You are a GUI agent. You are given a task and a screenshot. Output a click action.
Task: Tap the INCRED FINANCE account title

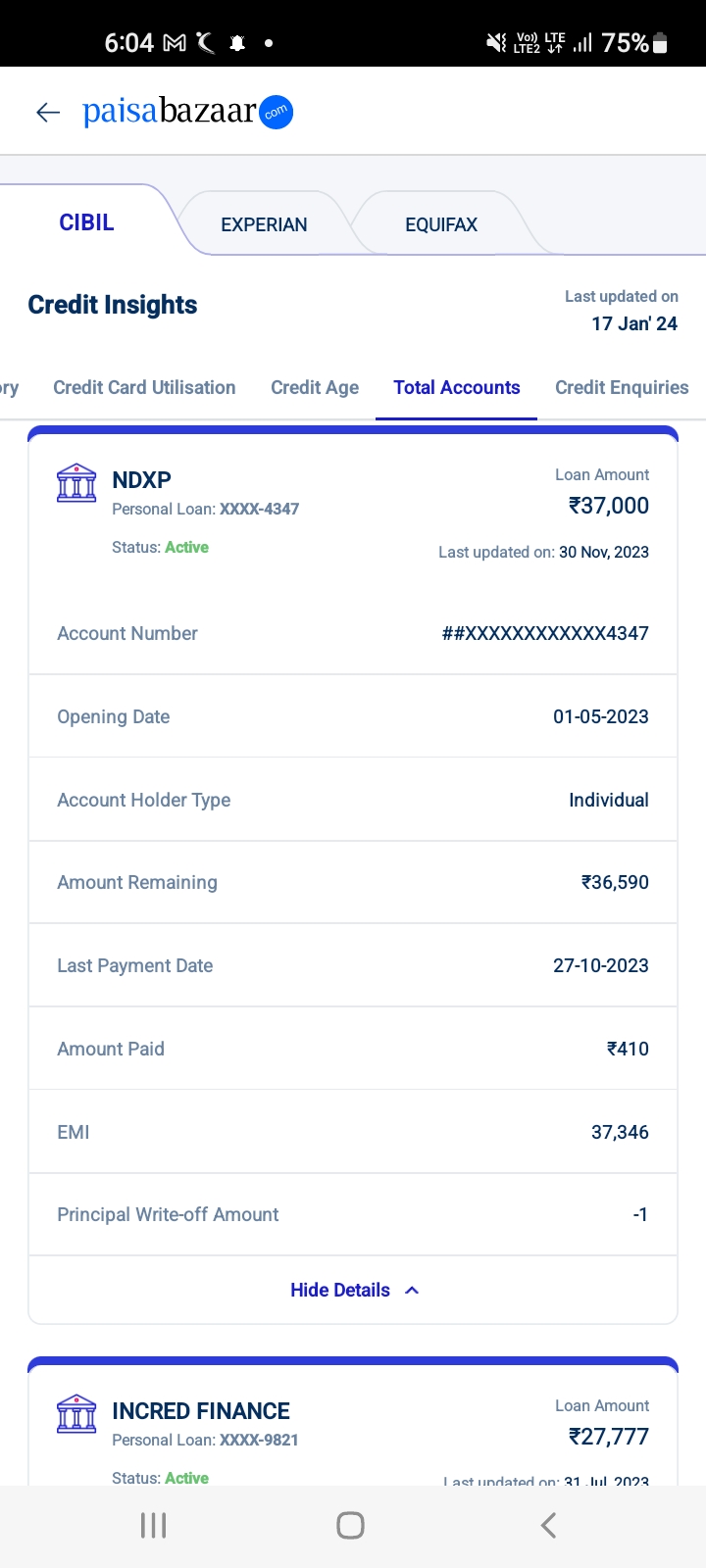pos(201,1411)
